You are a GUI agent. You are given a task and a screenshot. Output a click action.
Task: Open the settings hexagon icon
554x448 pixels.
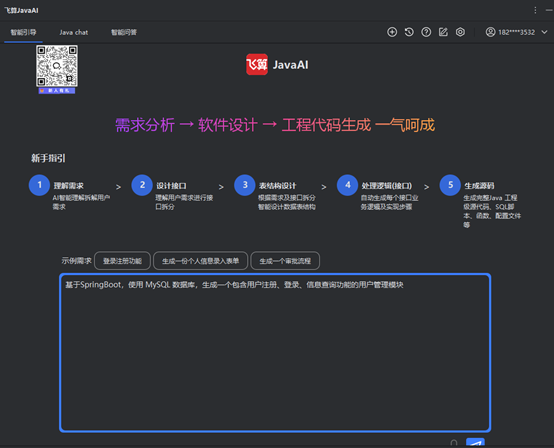click(460, 32)
